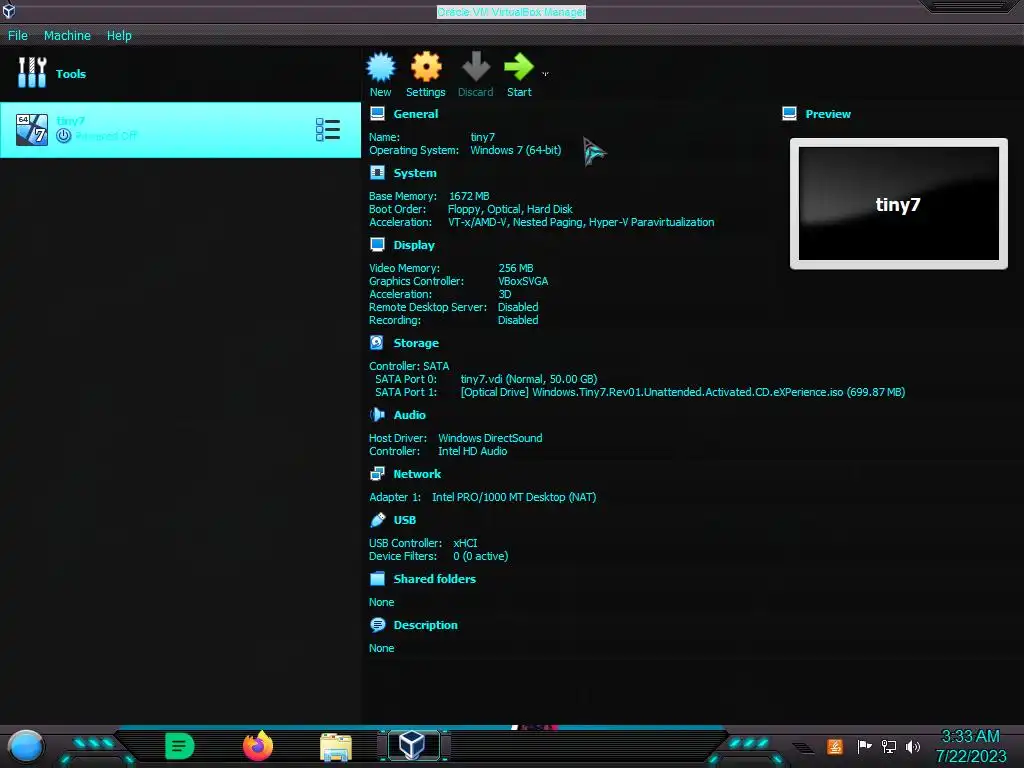Open the Help menu

[119, 35]
